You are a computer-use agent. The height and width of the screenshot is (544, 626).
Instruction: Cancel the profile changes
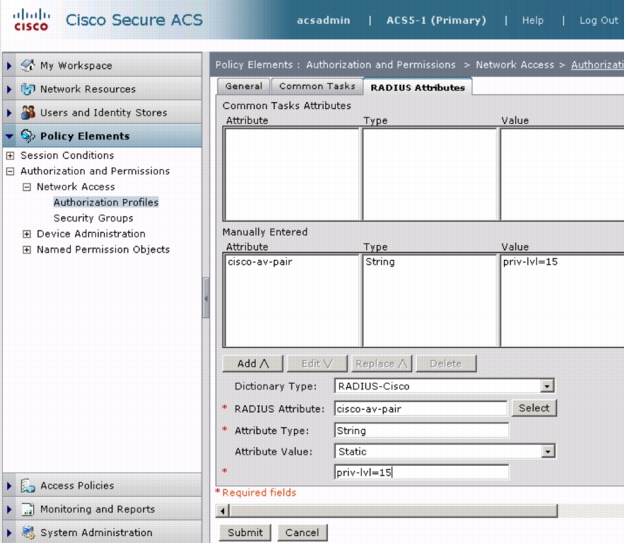click(x=302, y=532)
